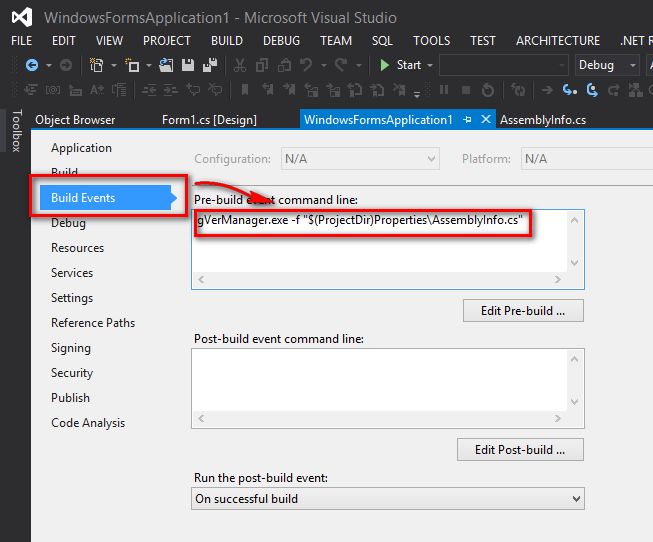Select the Debug properties page
Screen dimensions: 653x542
[x=68, y=223]
